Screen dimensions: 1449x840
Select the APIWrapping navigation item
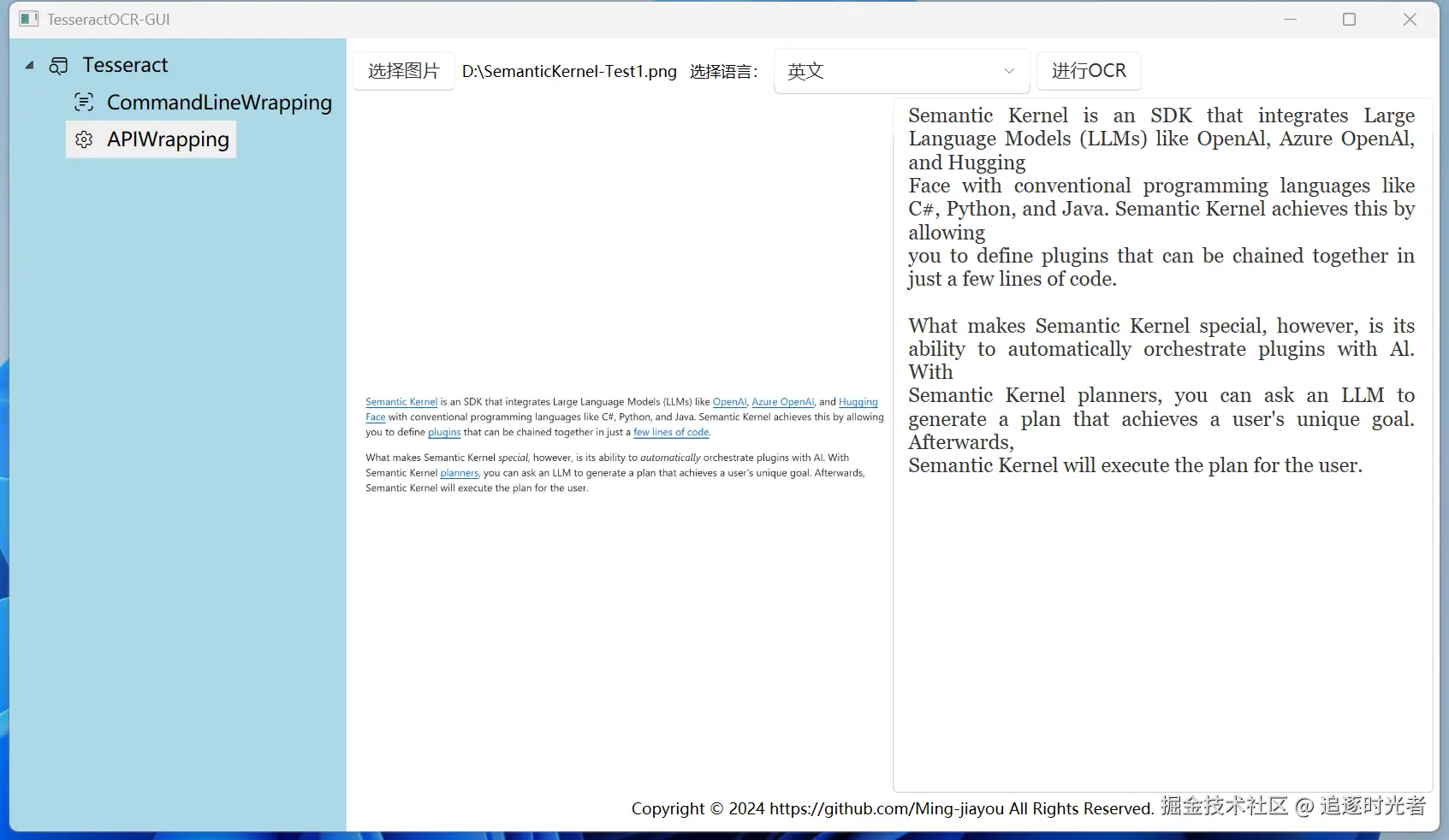pyautogui.click(x=151, y=139)
